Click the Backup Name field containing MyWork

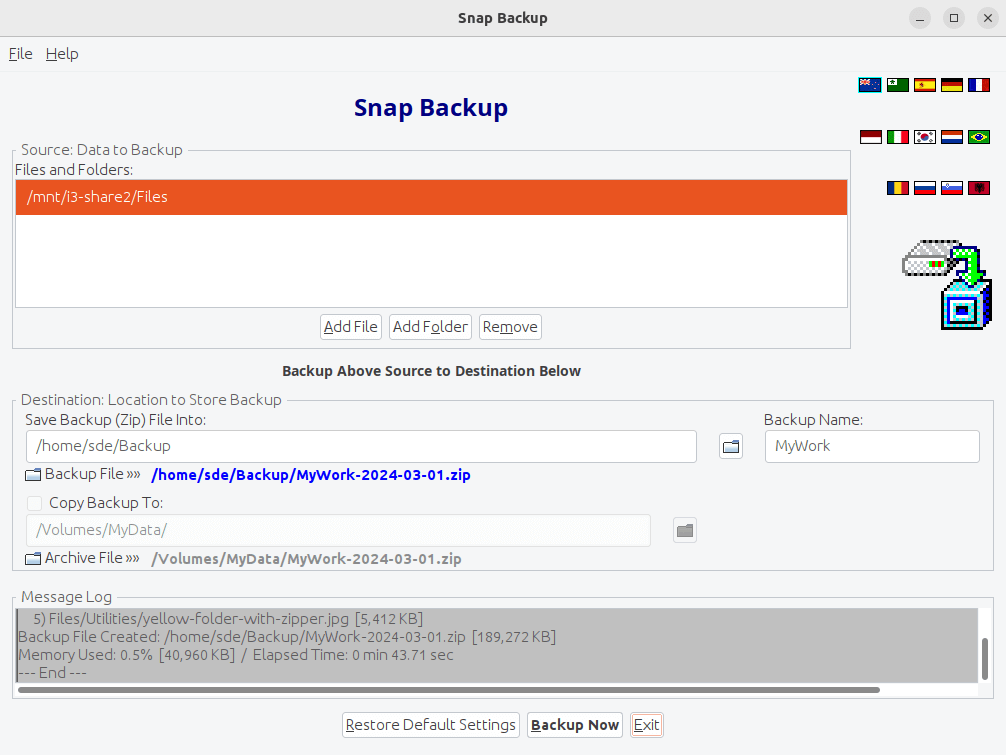[872, 446]
